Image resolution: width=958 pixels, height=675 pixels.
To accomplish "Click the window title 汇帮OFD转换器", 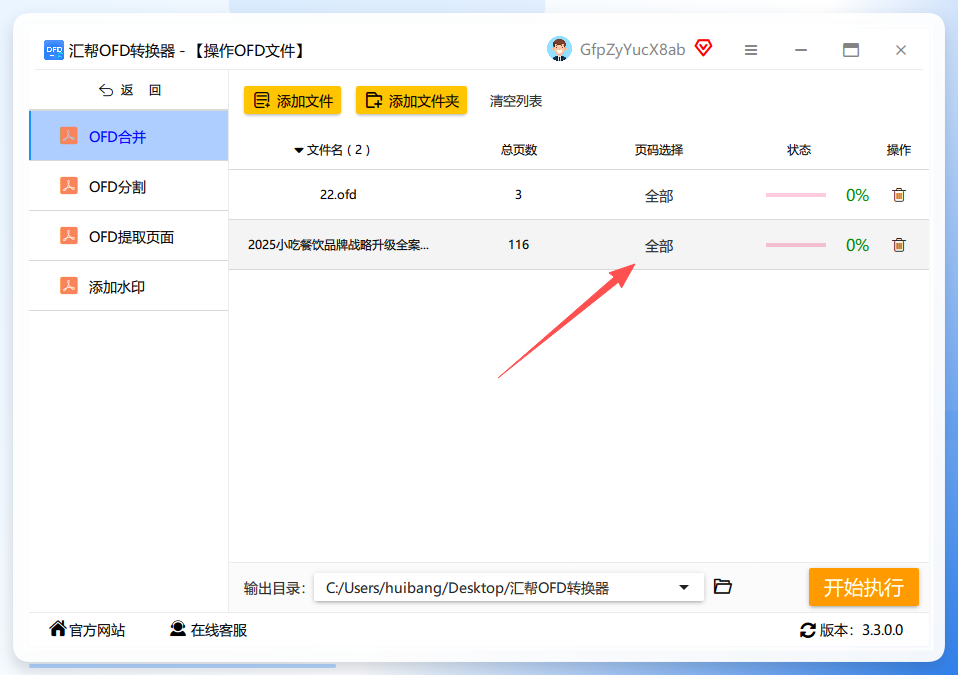I will pos(122,51).
